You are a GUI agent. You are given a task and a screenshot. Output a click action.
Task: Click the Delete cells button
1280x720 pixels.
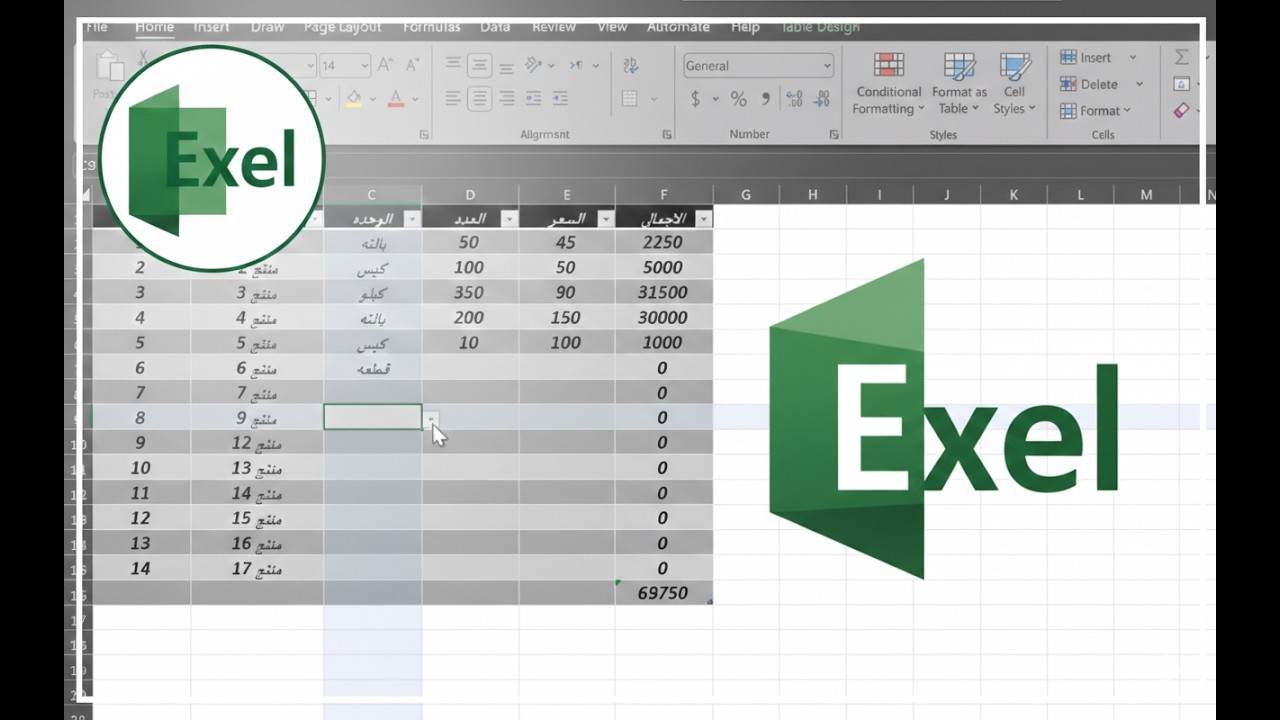click(x=1089, y=84)
